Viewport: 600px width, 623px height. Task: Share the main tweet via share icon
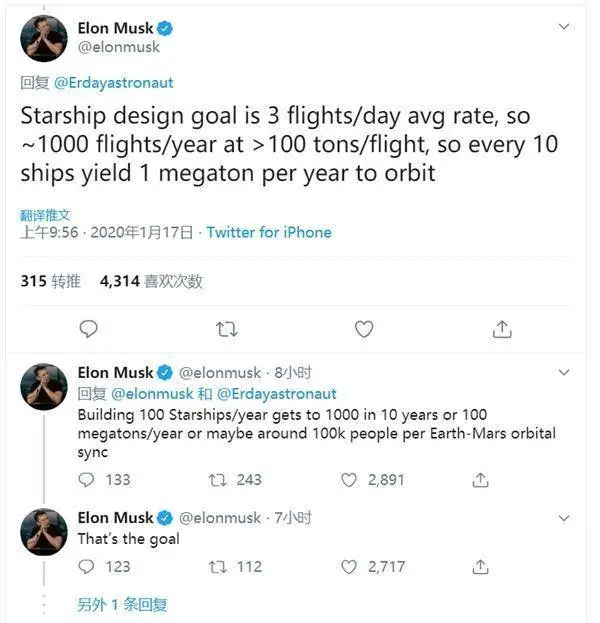coord(502,329)
